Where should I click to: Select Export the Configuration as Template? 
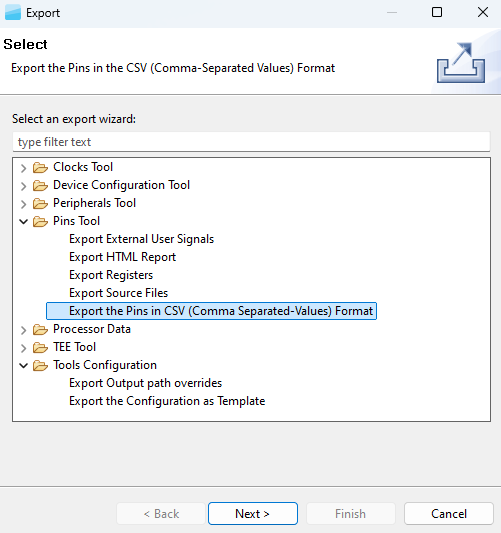click(167, 401)
